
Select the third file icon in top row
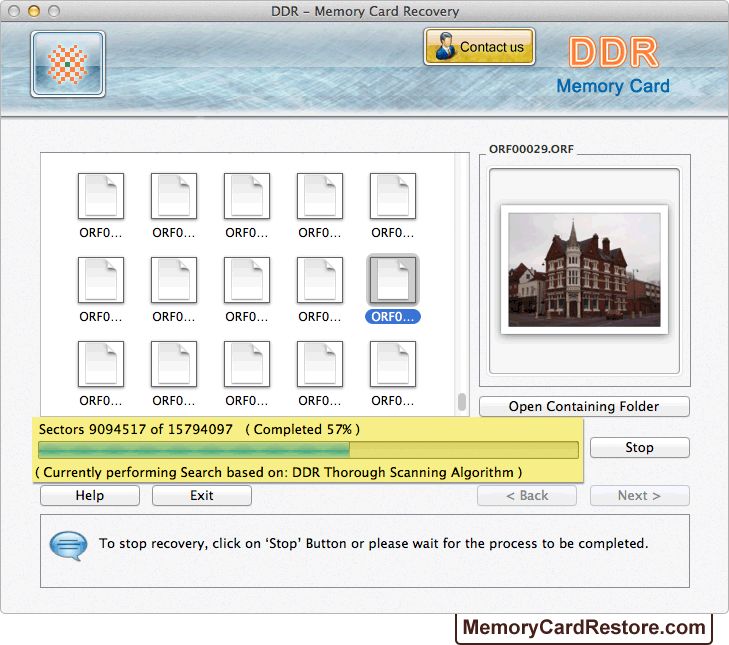pyautogui.click(x=247, y=196)
